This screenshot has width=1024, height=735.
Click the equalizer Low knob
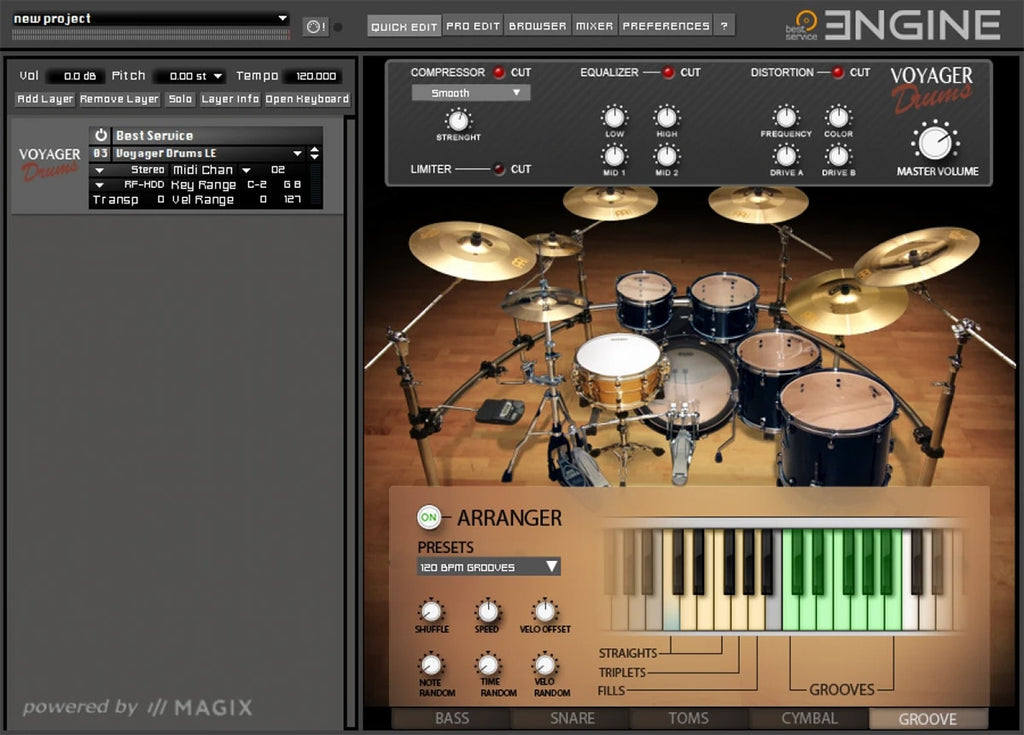point(614,117)
